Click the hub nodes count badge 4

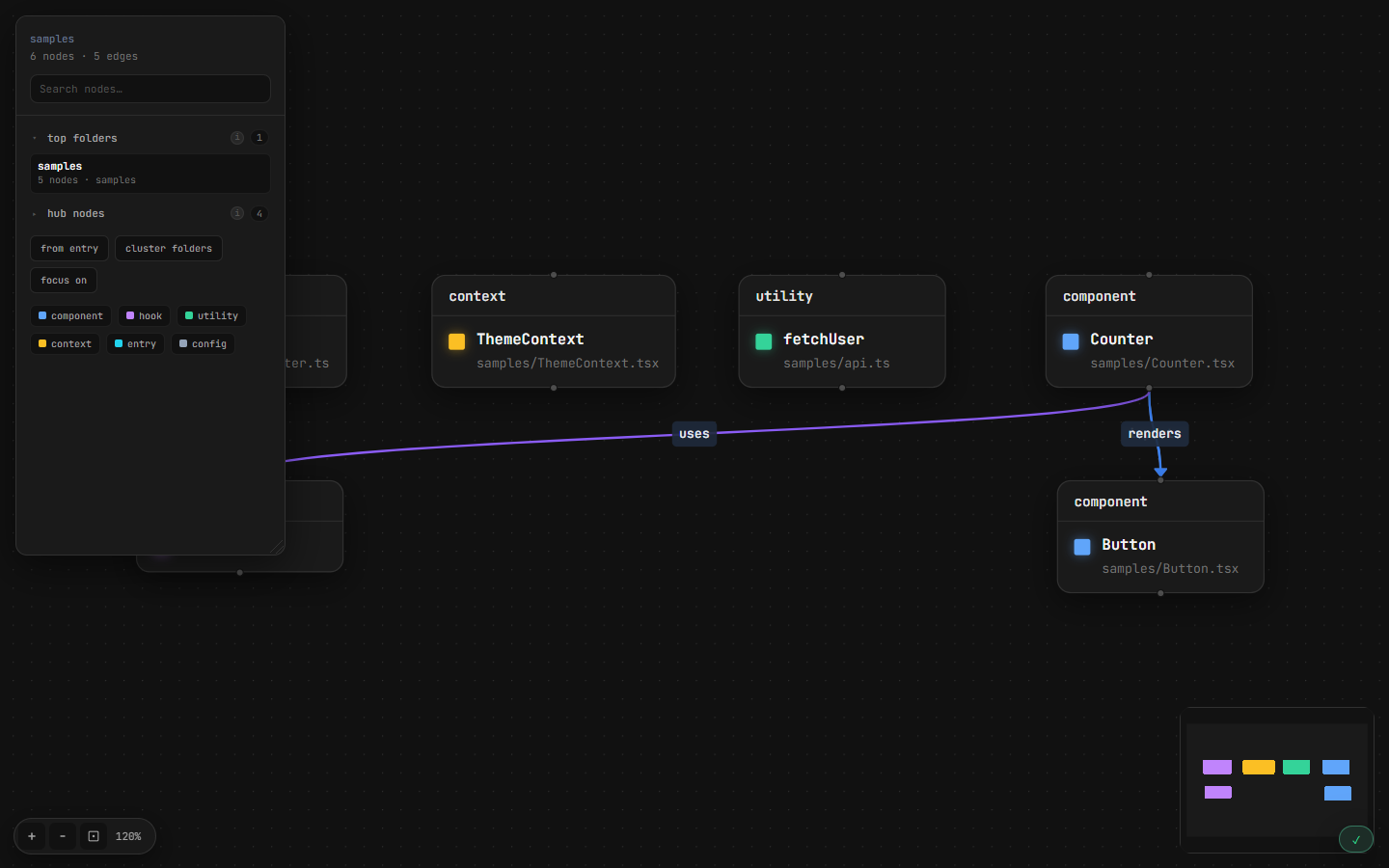(x=259, y=213)
